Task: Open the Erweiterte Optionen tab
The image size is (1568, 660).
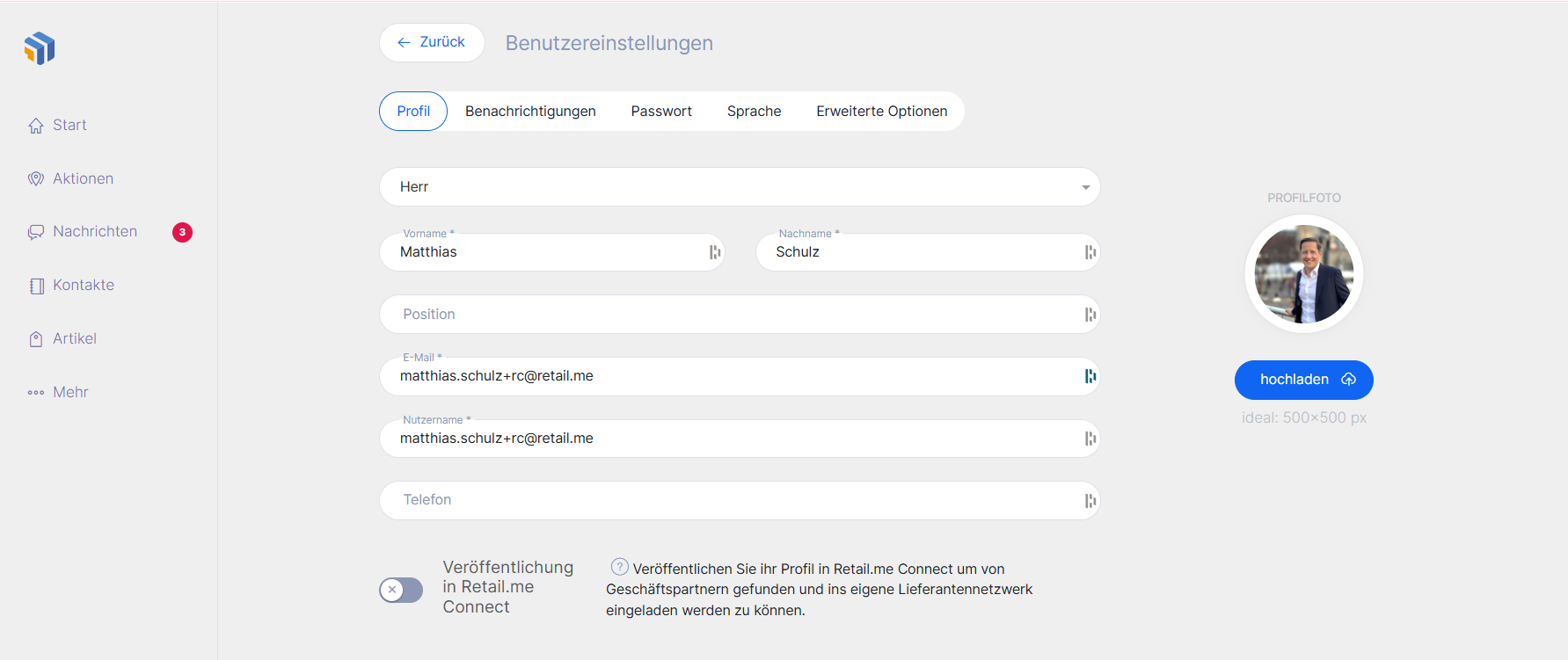Action: (x=881, y=112)
